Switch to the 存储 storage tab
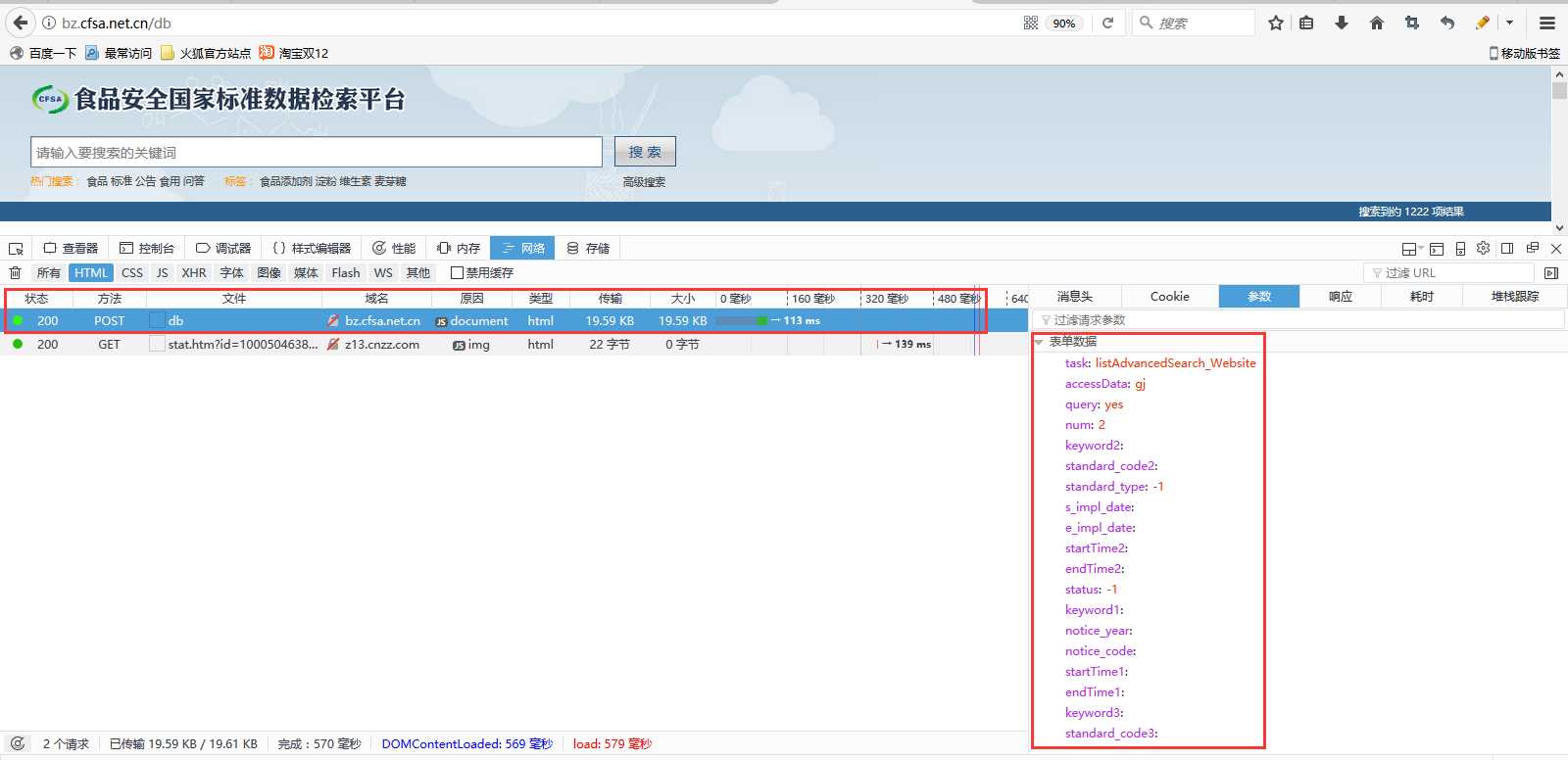Image resolution: width=1568 pixels, height=760 pixels. [x=588, y=249]
